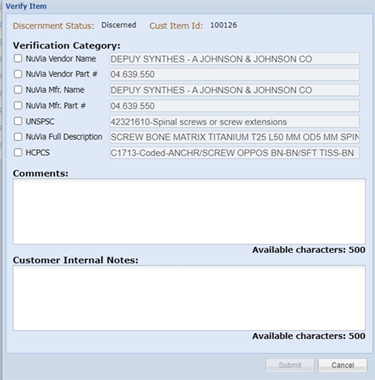375x380 pixels.
Task: Click Available characters count under Internal Notes
Action: pyautogui.click(x=309, y=336)
